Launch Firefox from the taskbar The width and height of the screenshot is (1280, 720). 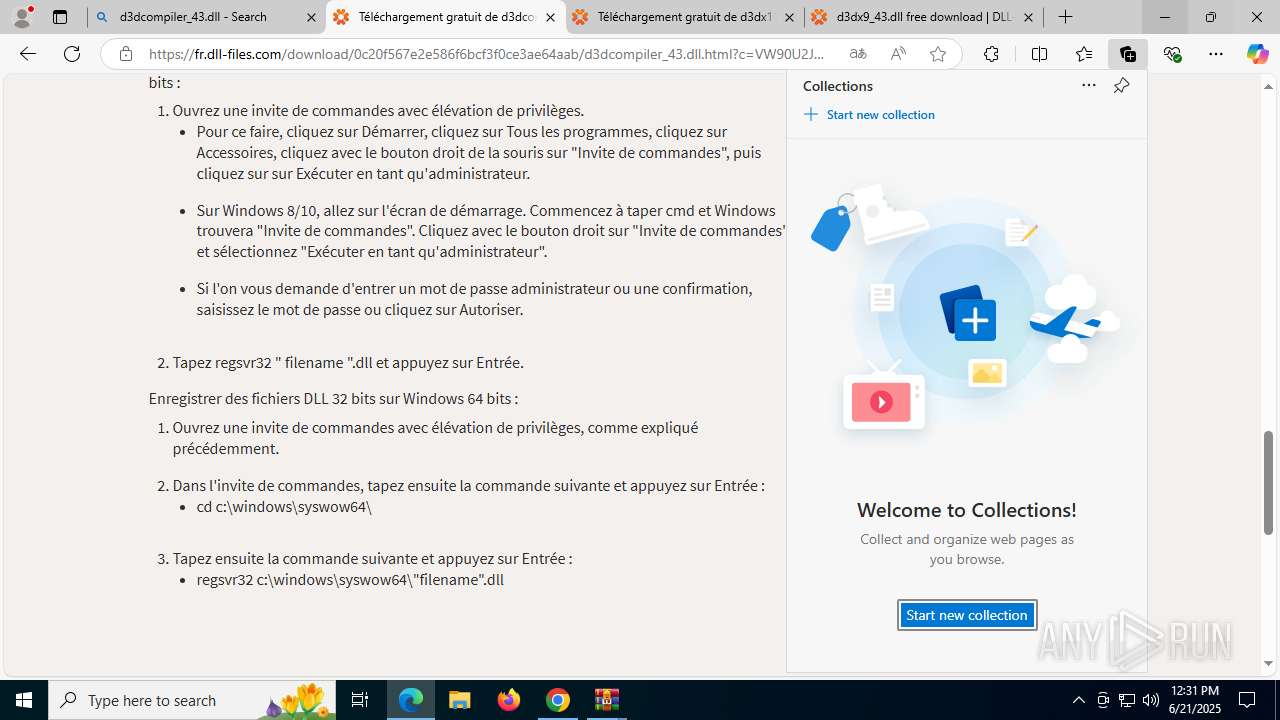point(509,700)
